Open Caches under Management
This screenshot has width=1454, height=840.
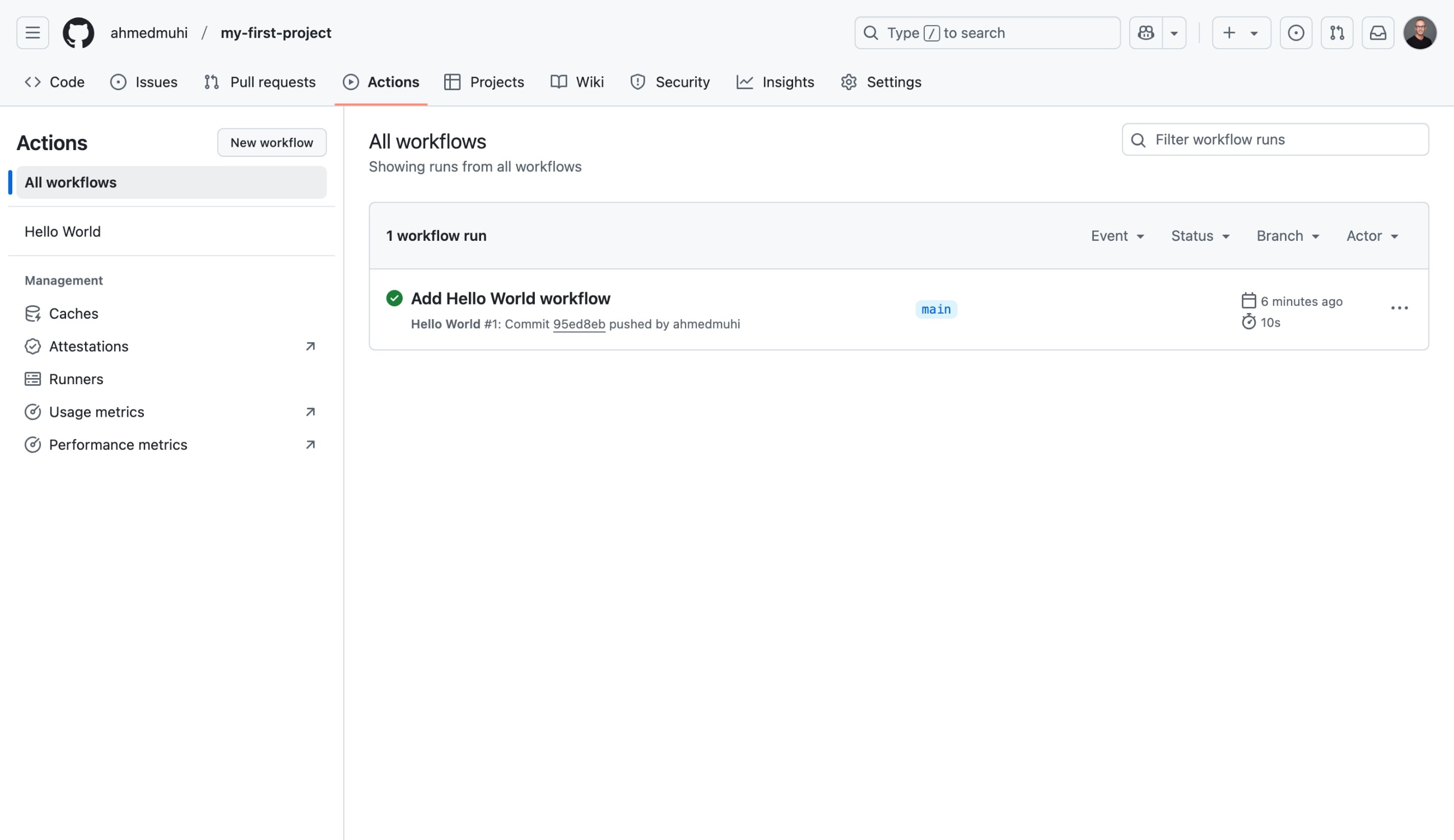171,313
